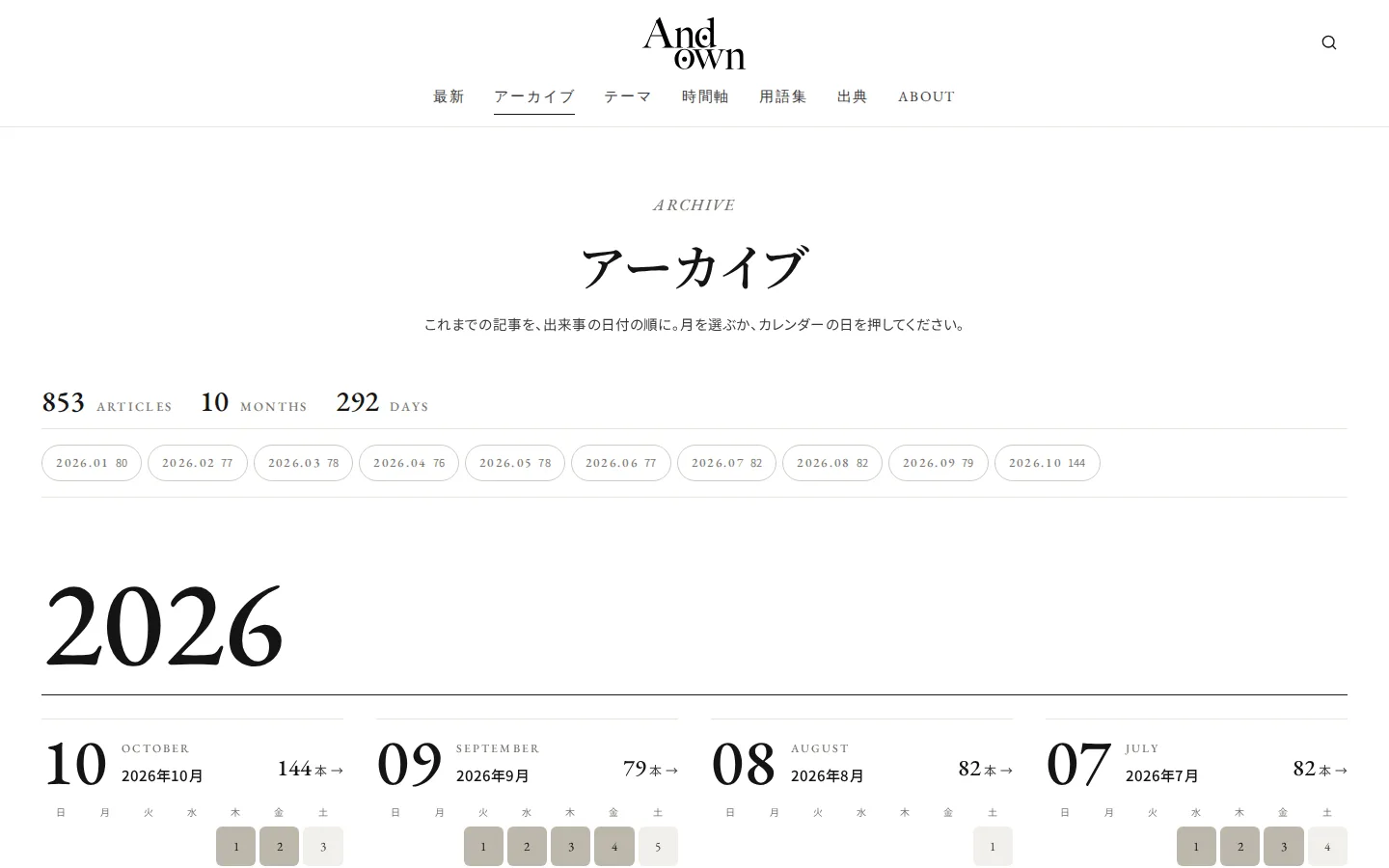Pick day 1 in the September calendar
1389x868 pixels.
(483, 847)
